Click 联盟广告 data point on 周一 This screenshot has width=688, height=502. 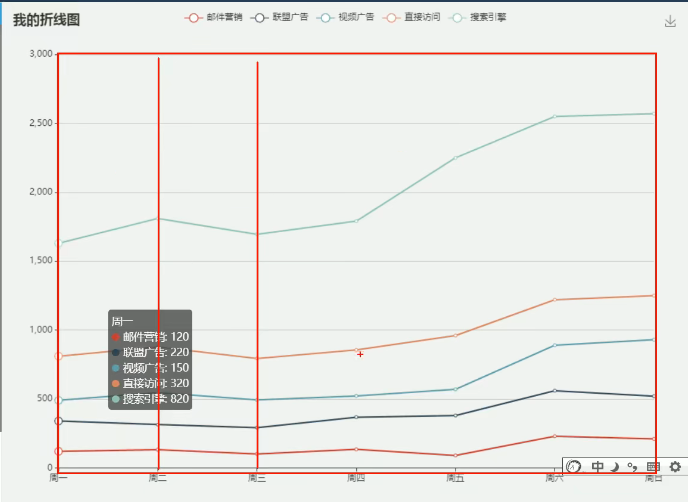(58, 421)
